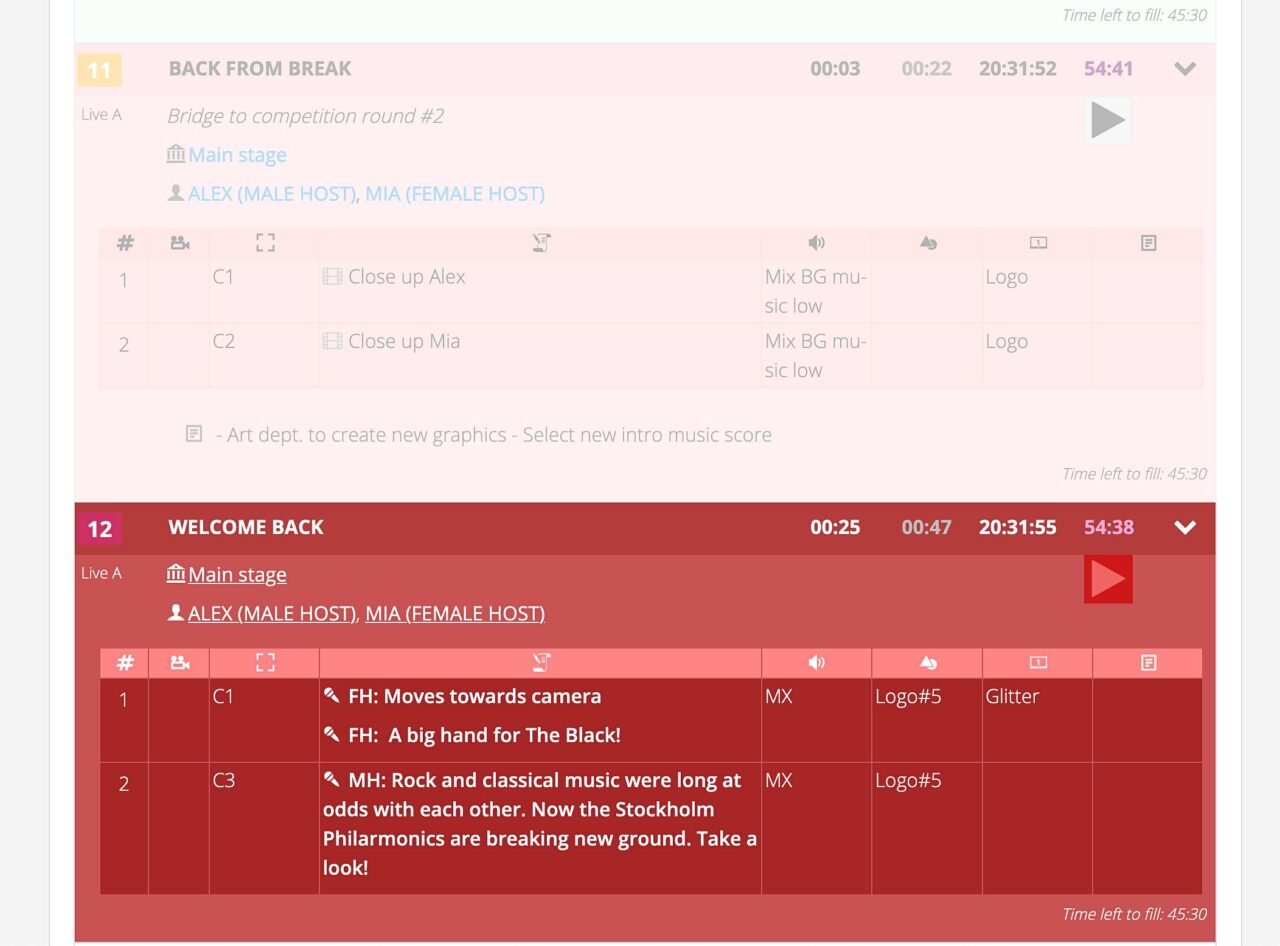
Task: Click the film clip icon beside Close up Alex
Action: pos(333,277)
